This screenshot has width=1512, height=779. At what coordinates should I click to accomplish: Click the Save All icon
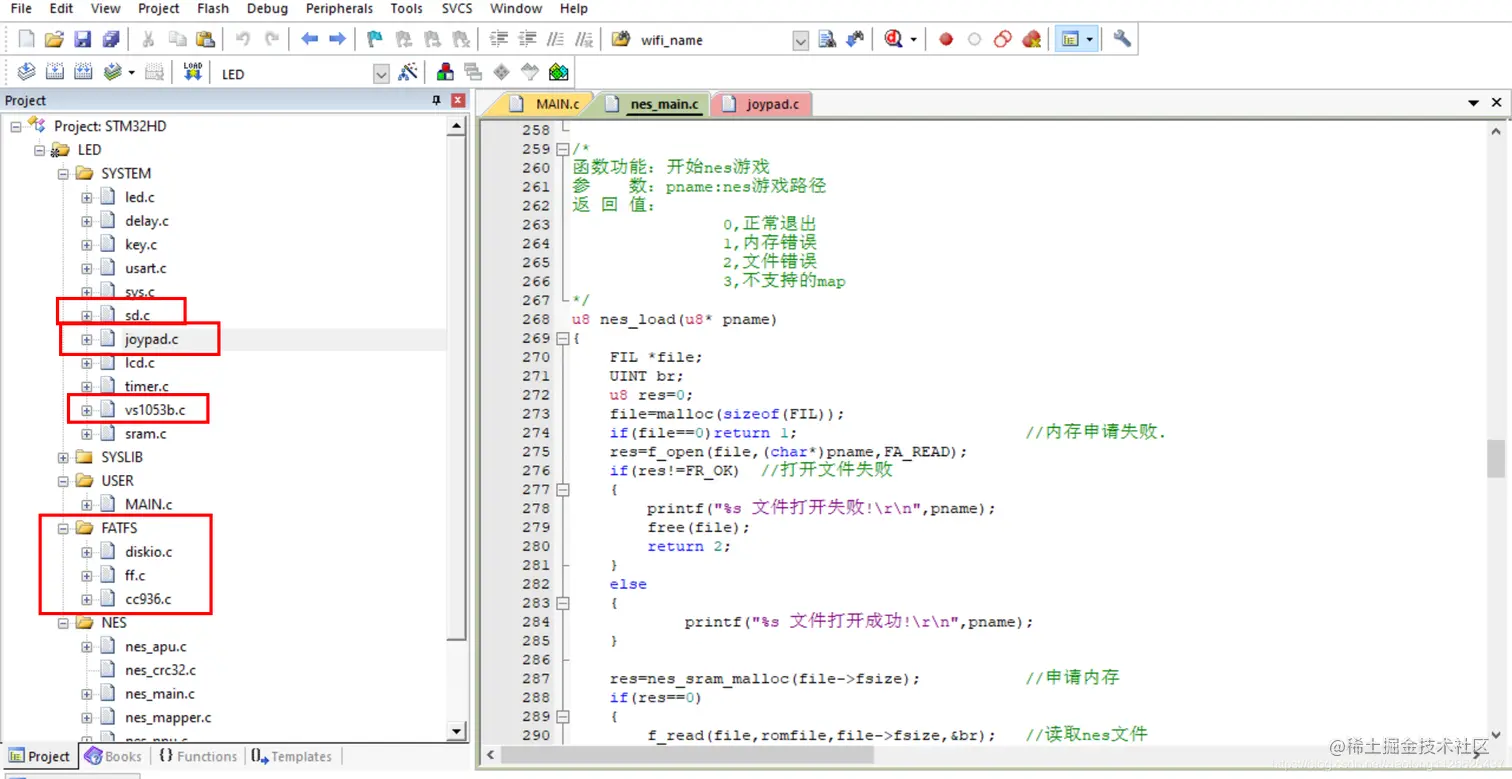[x=111, y=39]
